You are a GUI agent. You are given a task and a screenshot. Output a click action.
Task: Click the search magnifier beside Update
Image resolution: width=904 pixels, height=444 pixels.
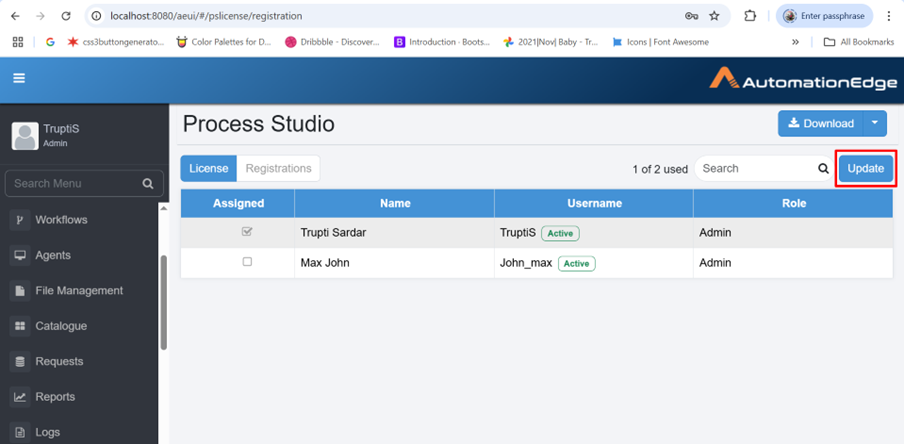[x=823, y=168]
